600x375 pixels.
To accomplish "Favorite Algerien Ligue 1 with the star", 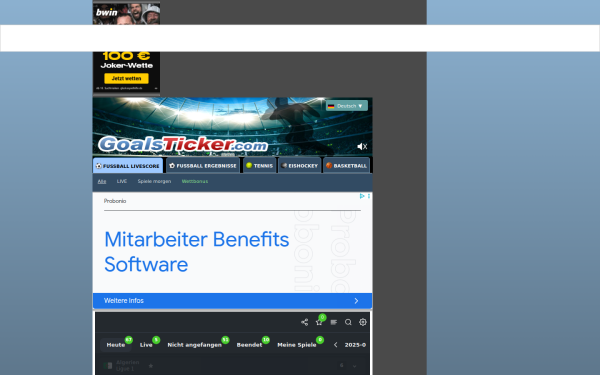I will click(x=151, y=366).
